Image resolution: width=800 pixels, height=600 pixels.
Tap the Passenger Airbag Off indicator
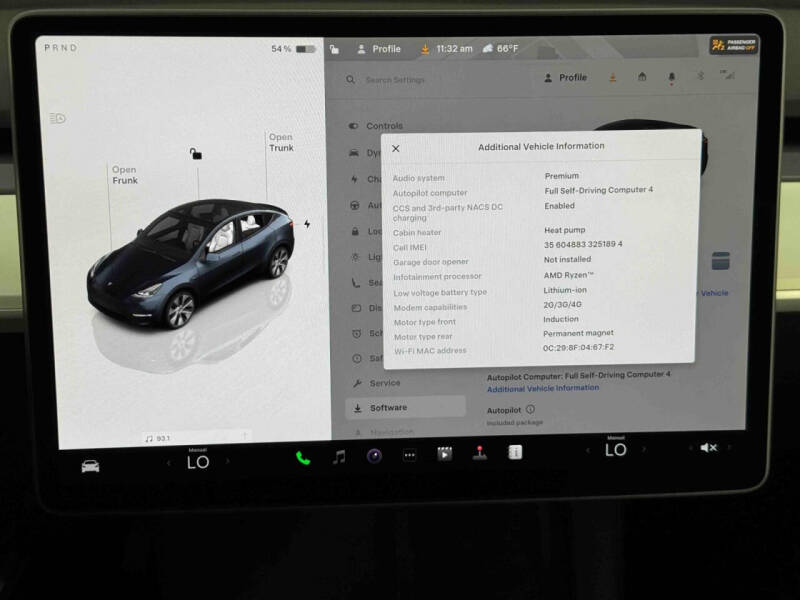(734, 45)
